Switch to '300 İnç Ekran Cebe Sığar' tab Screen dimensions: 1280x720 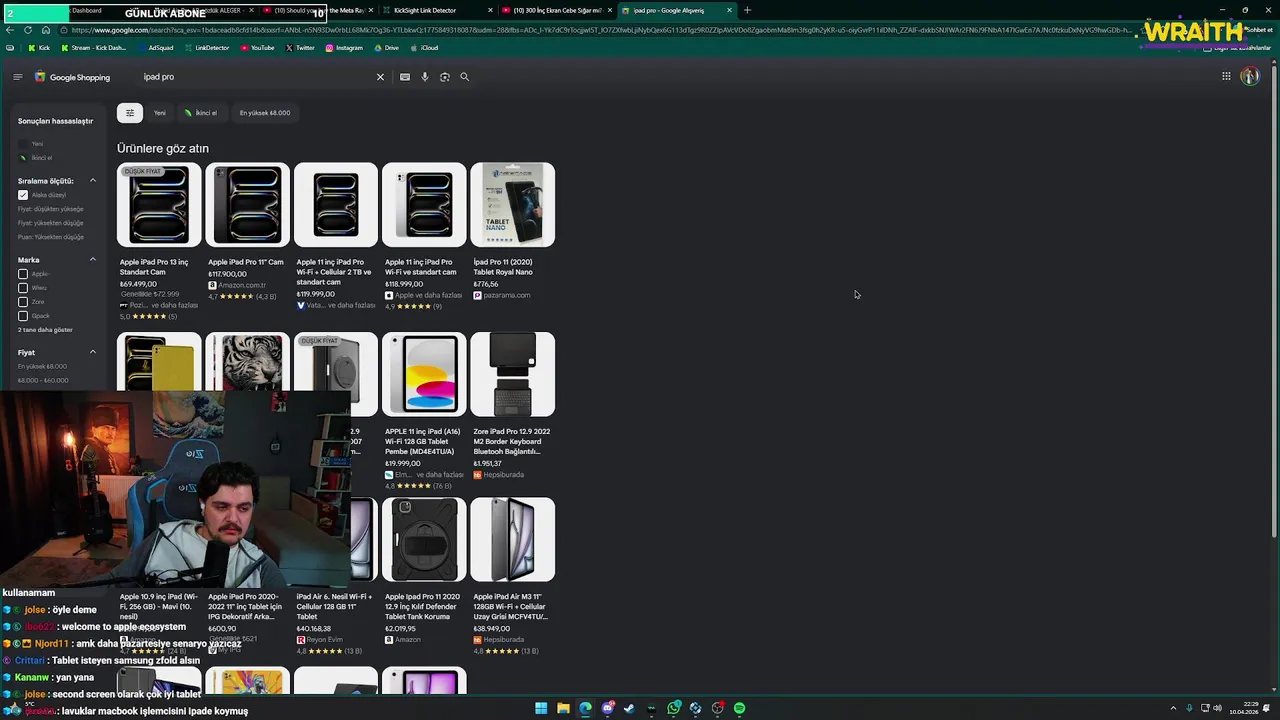coord(555,10)
